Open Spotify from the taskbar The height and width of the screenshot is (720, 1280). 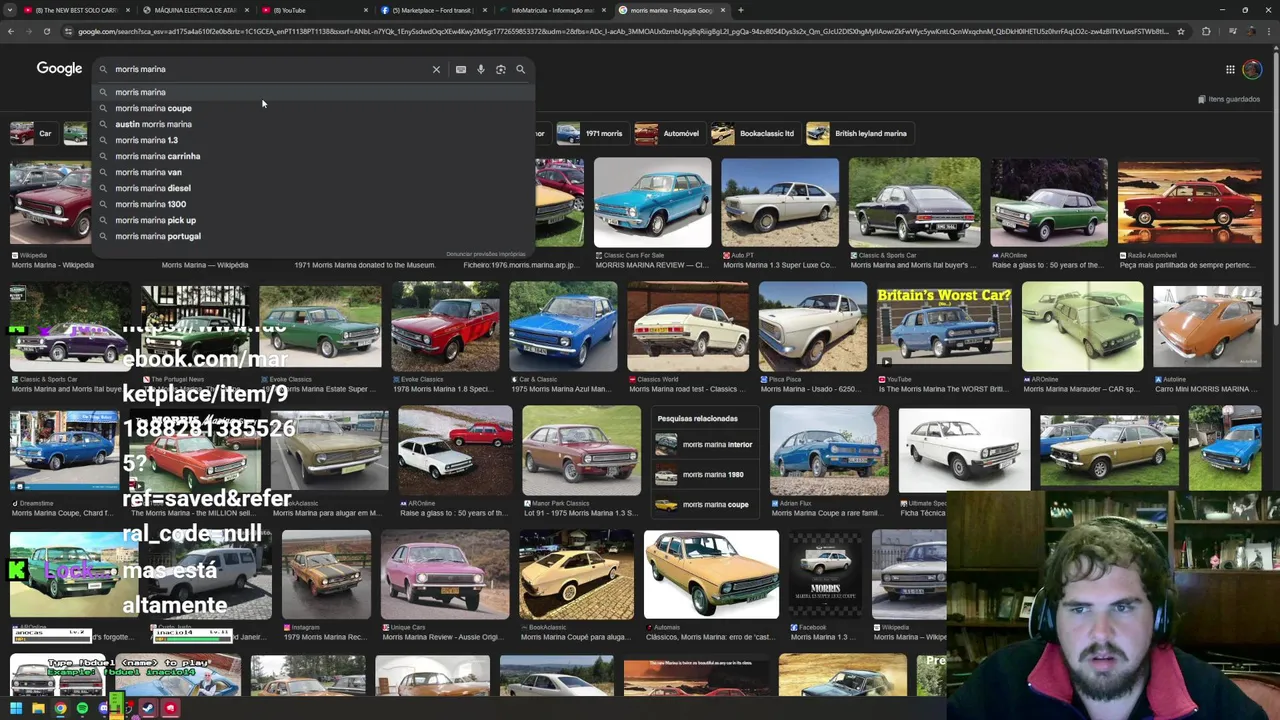(82, 708)
